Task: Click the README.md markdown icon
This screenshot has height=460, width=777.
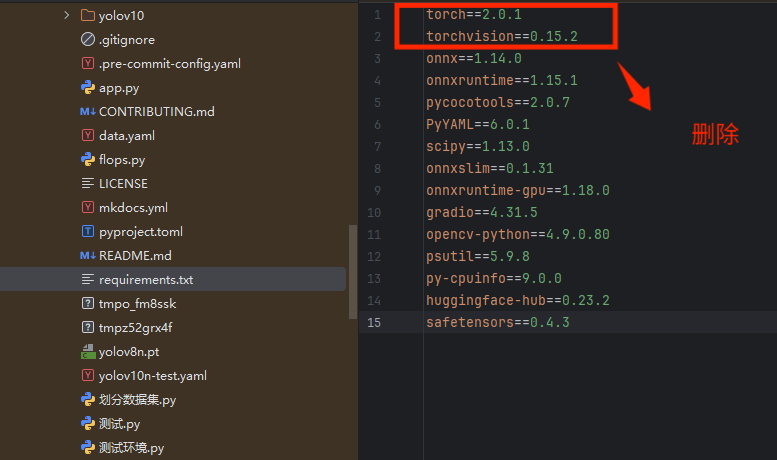Action: coord(88,256)
